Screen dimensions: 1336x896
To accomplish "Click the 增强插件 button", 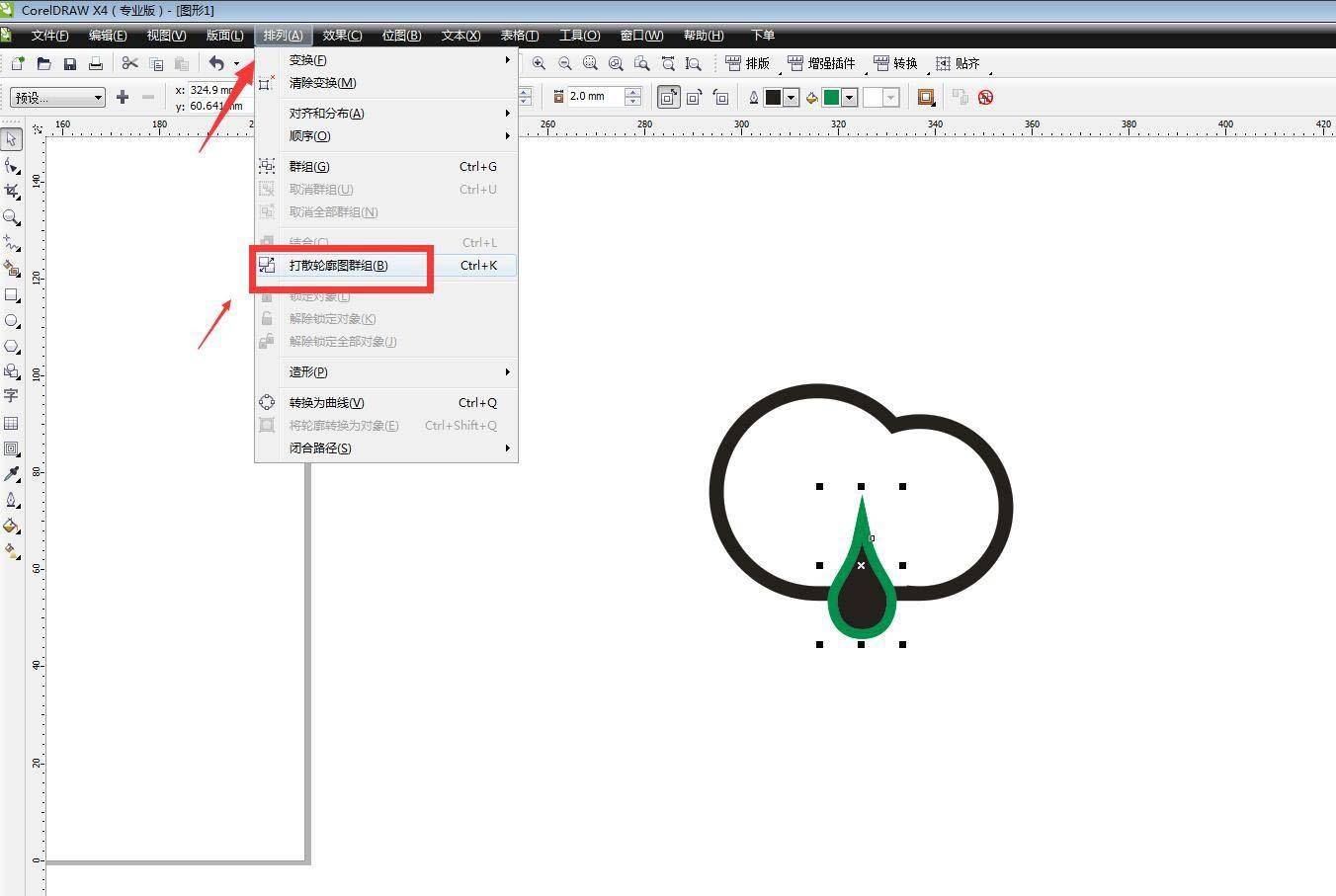I will tap(822, 64).
